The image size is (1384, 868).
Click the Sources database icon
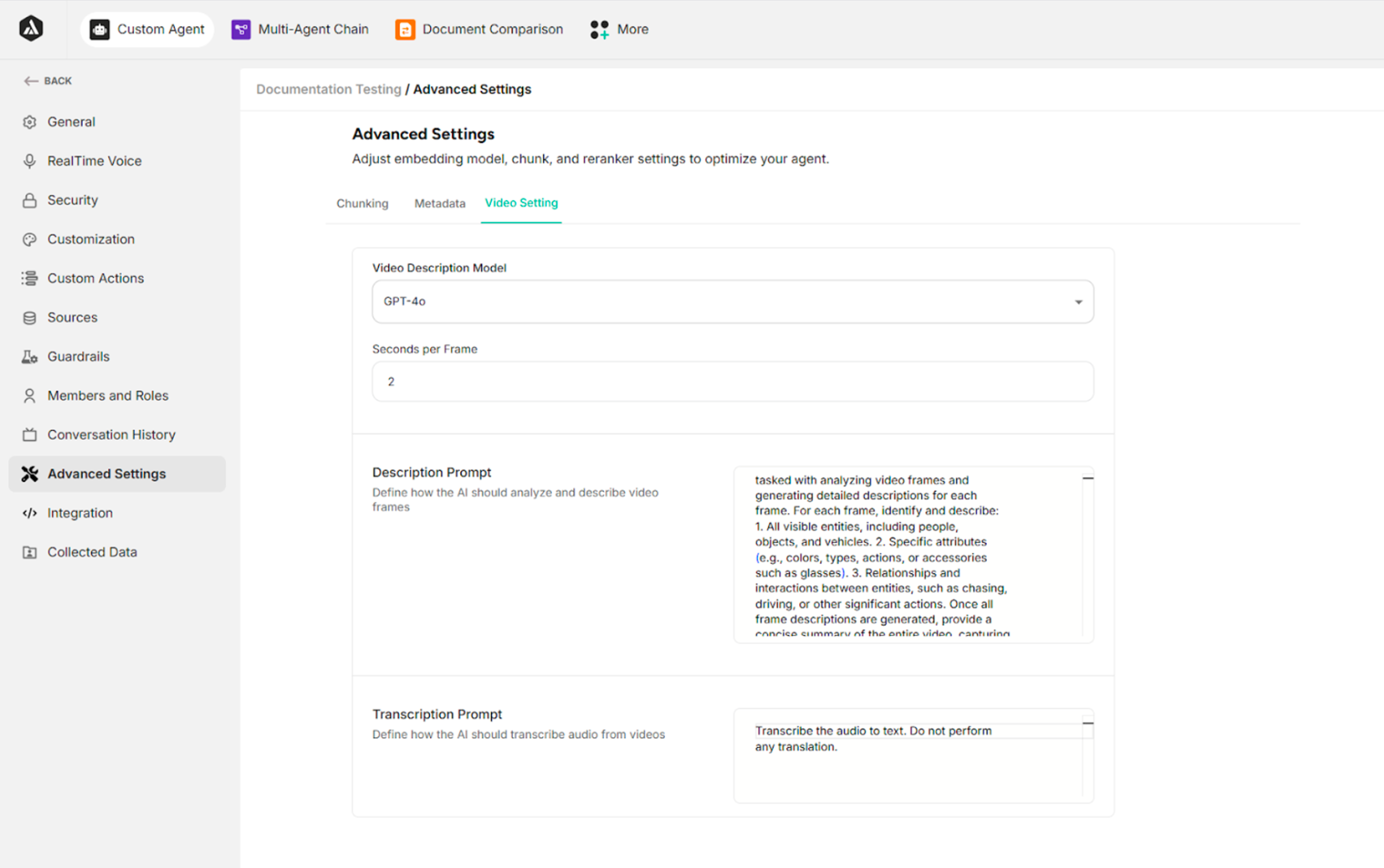click(29, 317)
